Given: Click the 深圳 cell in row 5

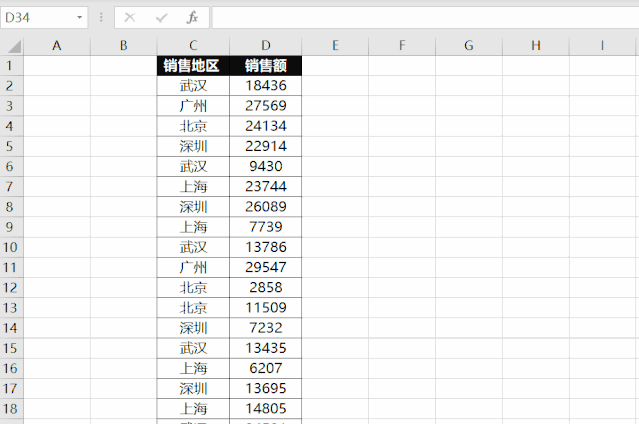Looking at the screenshot, I should 193,146.
